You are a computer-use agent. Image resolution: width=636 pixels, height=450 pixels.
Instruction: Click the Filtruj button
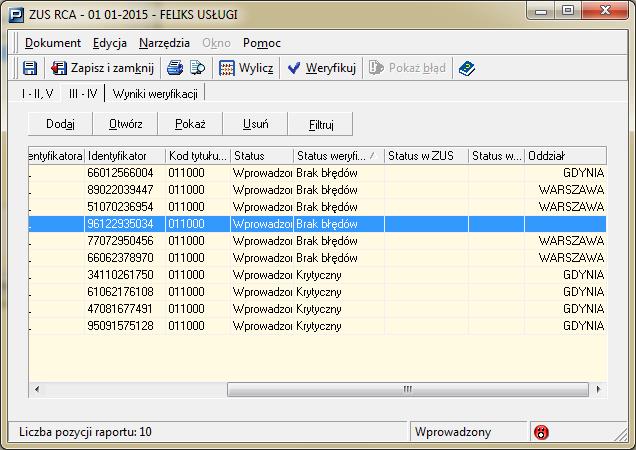tap(321, 124)
